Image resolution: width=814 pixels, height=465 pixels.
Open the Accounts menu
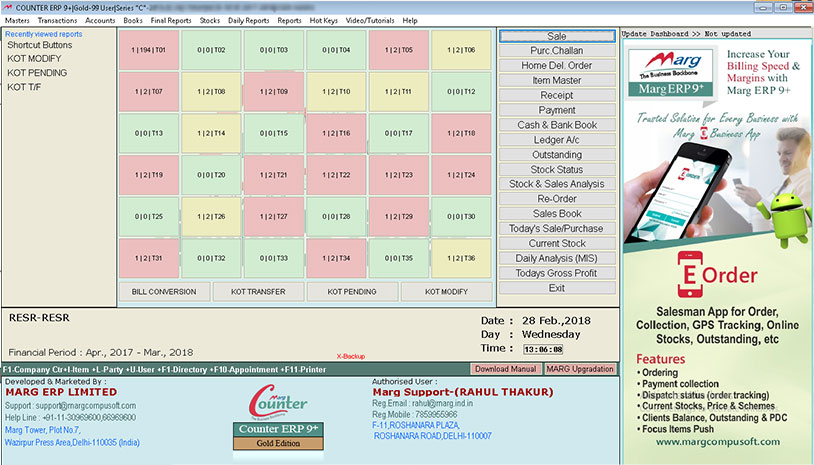100,21
